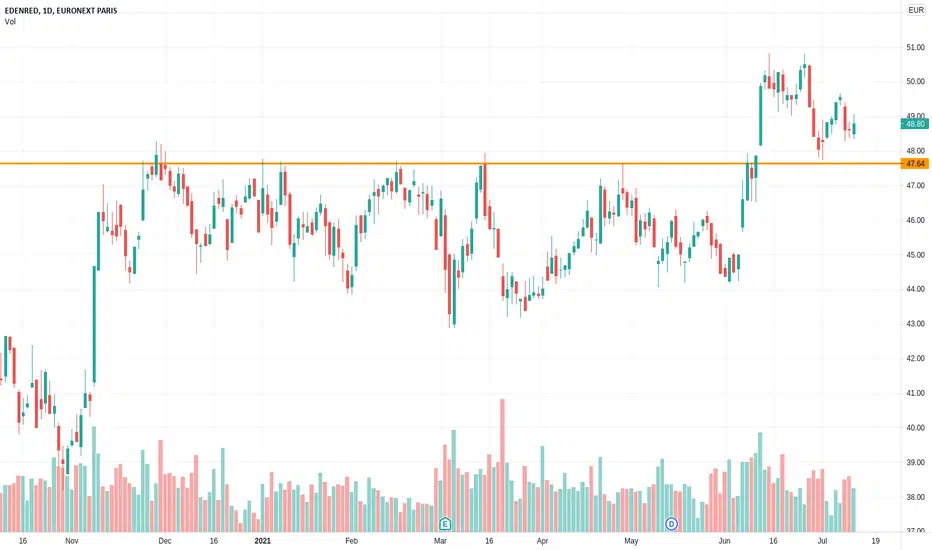
Task: Click the tallest red volume bar in March
Action: coord(502,465)
